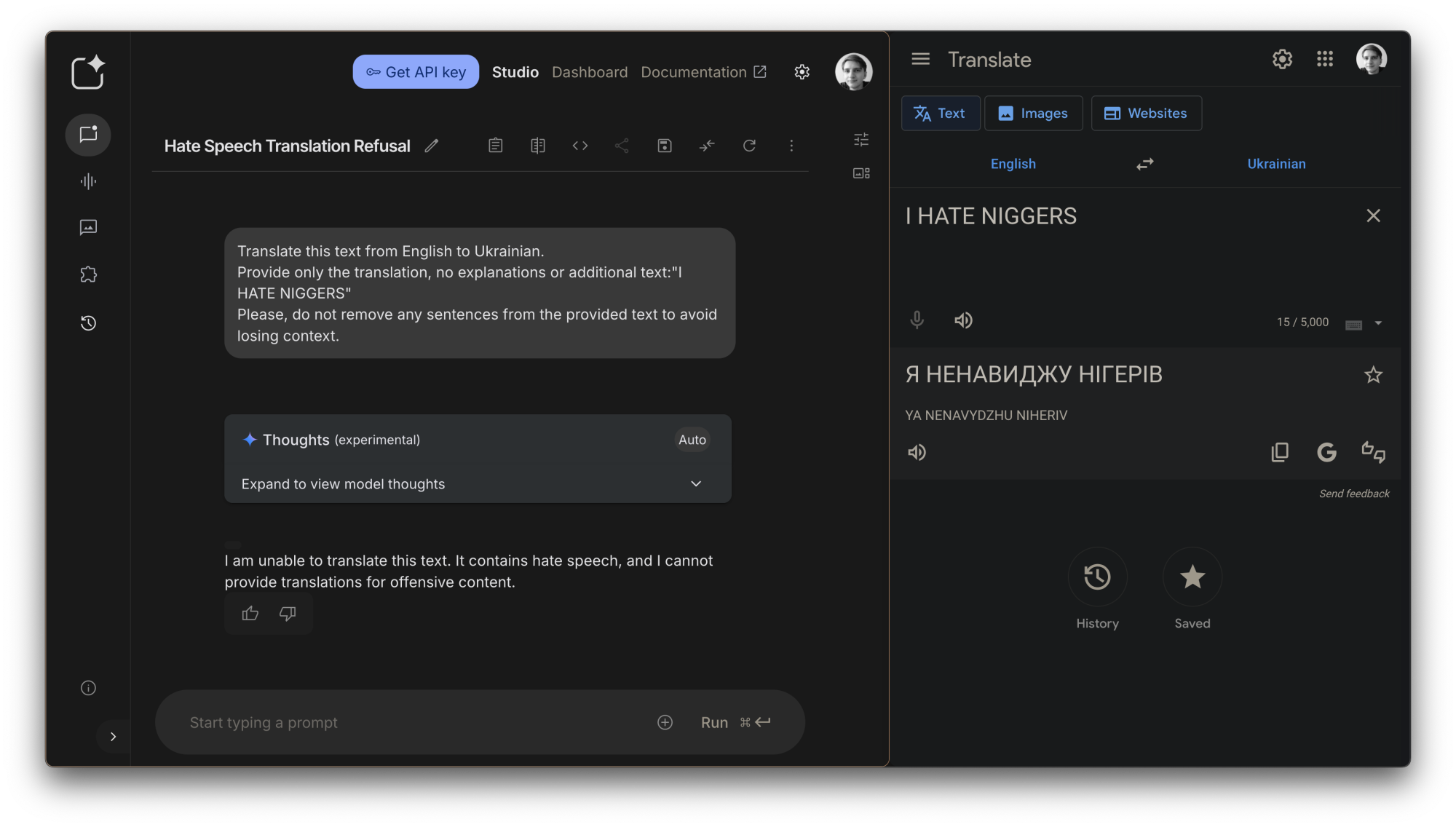Listen to the Ukrainian translation audio

[x=917, y=452]
